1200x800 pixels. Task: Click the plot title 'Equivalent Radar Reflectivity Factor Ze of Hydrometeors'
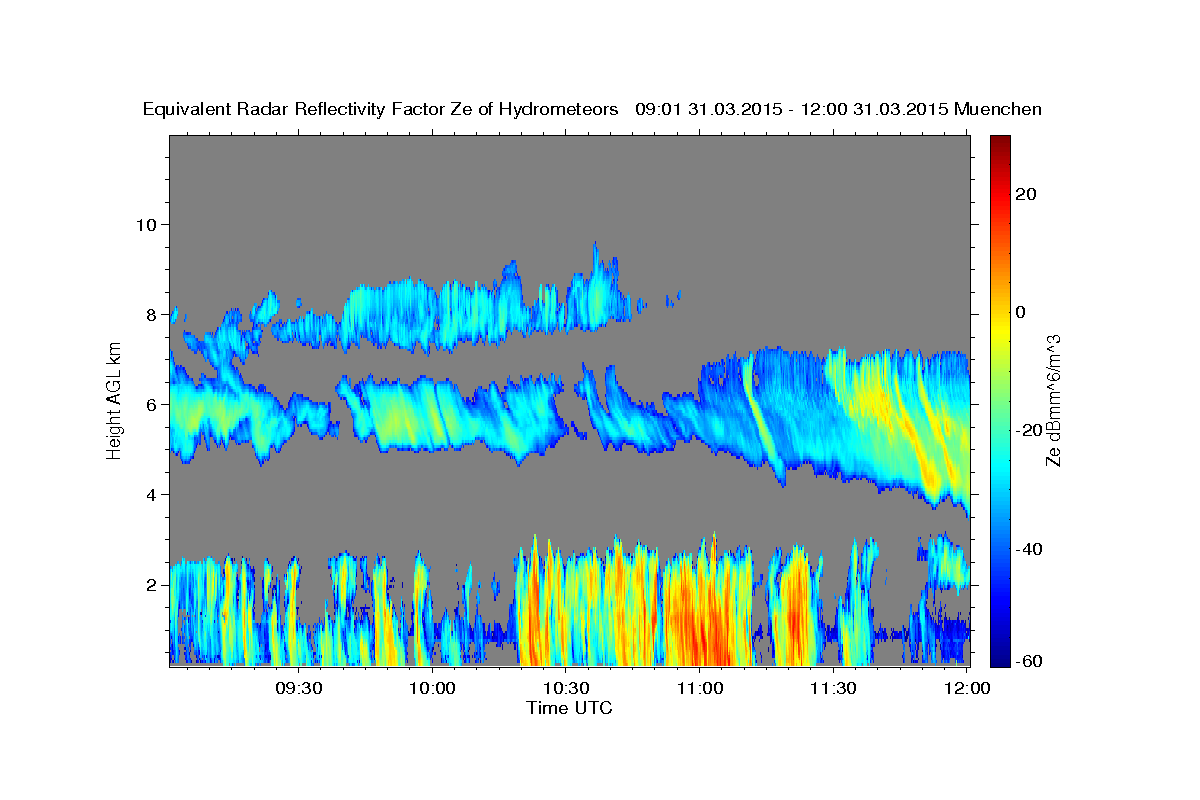point(381,109)
